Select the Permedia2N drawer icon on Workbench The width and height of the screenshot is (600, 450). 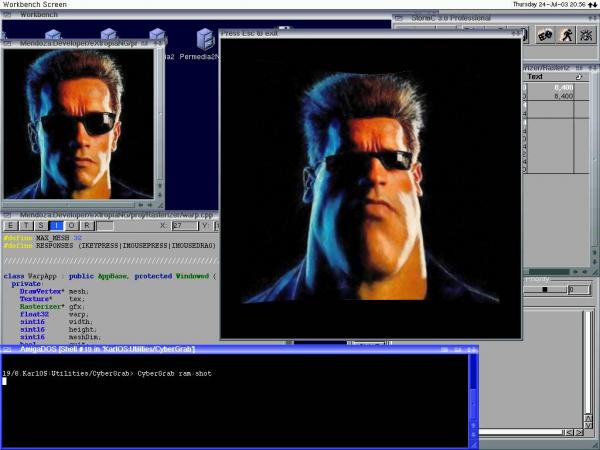pos(205,39)
